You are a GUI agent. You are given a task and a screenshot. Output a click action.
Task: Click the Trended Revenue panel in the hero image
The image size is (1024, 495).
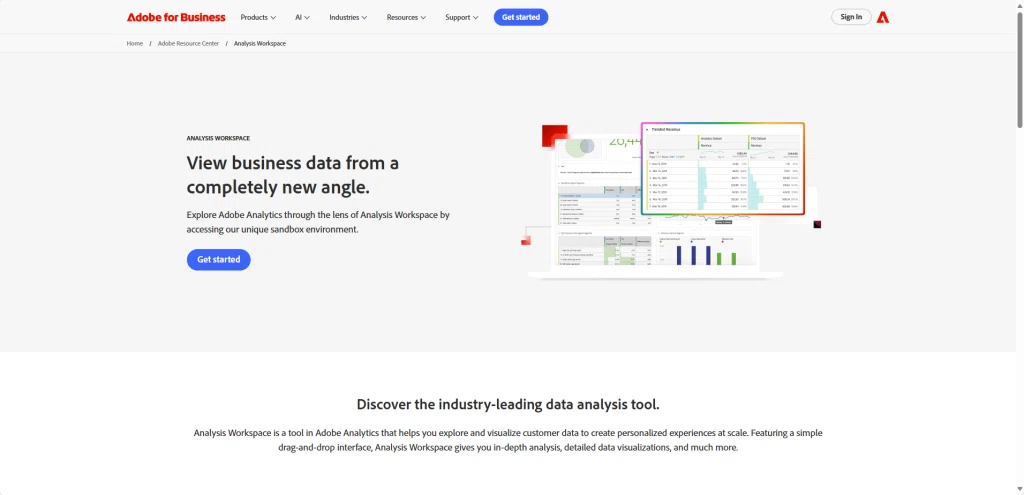(722, 168)
